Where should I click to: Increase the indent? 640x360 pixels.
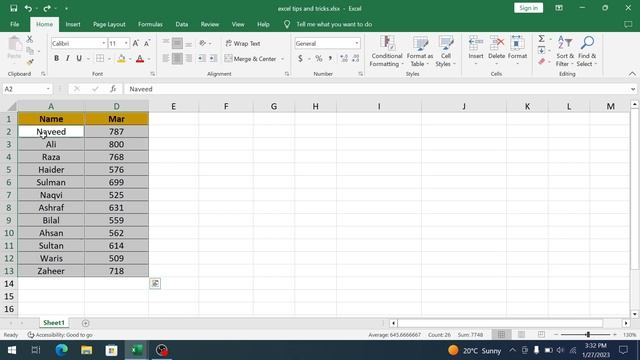click(213, 59)
